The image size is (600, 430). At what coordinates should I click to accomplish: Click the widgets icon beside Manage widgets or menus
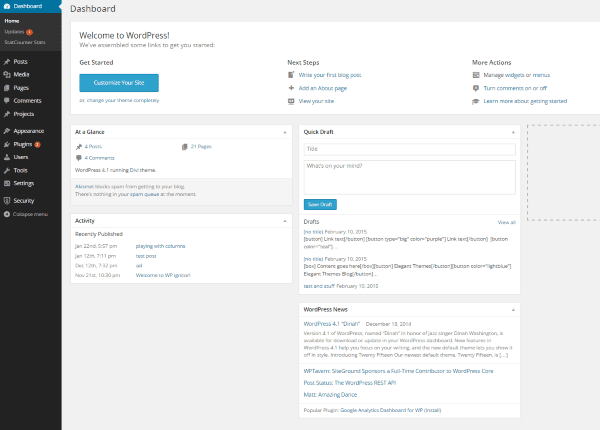(x=476, y=75)
